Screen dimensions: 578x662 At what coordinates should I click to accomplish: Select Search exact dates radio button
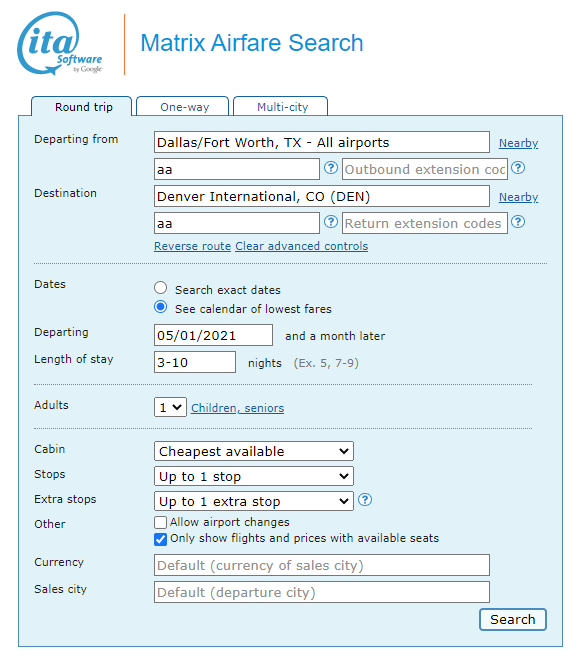160,288
